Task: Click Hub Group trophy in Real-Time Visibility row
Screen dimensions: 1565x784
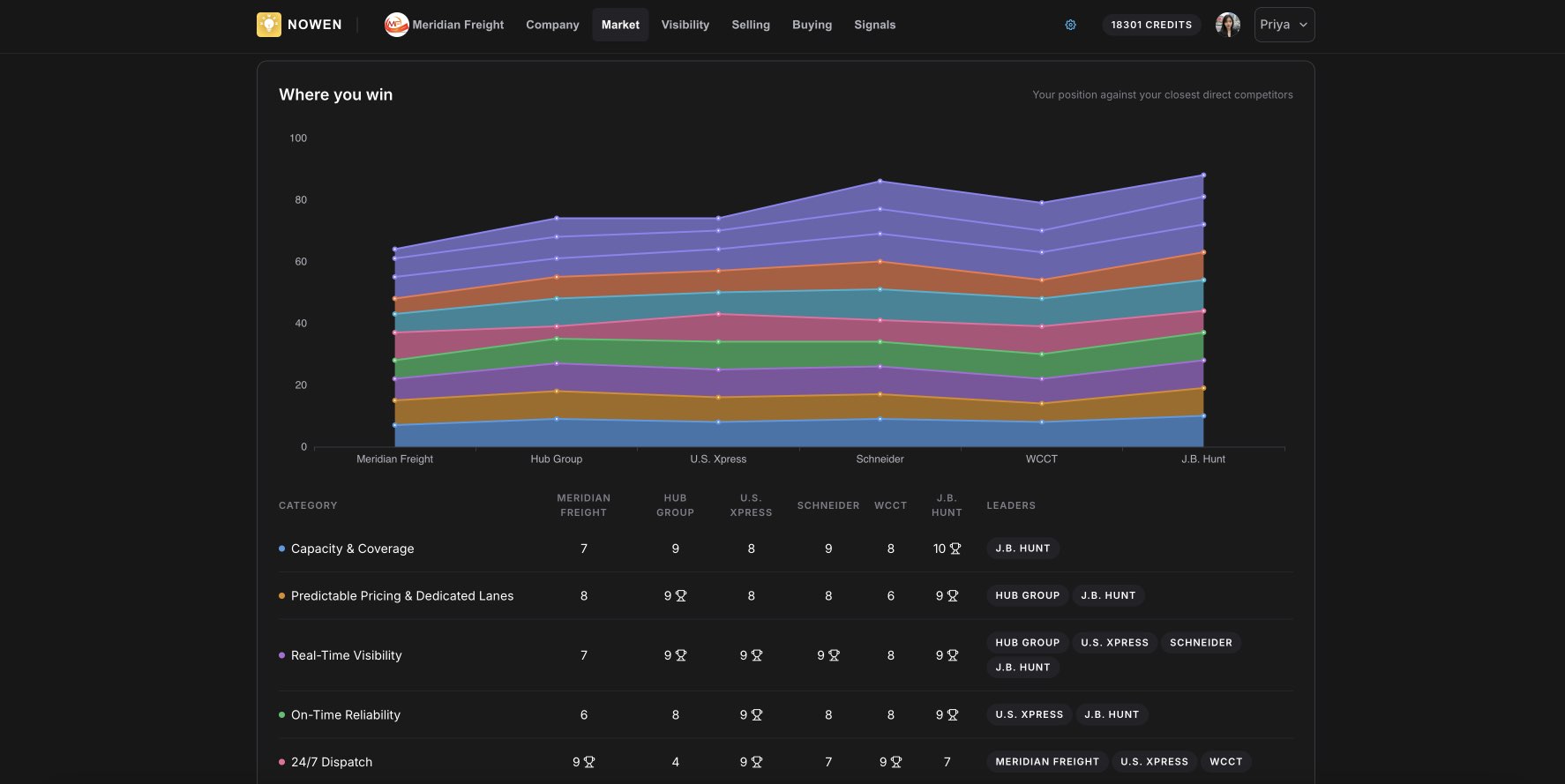Action: [x=681, y=655]
